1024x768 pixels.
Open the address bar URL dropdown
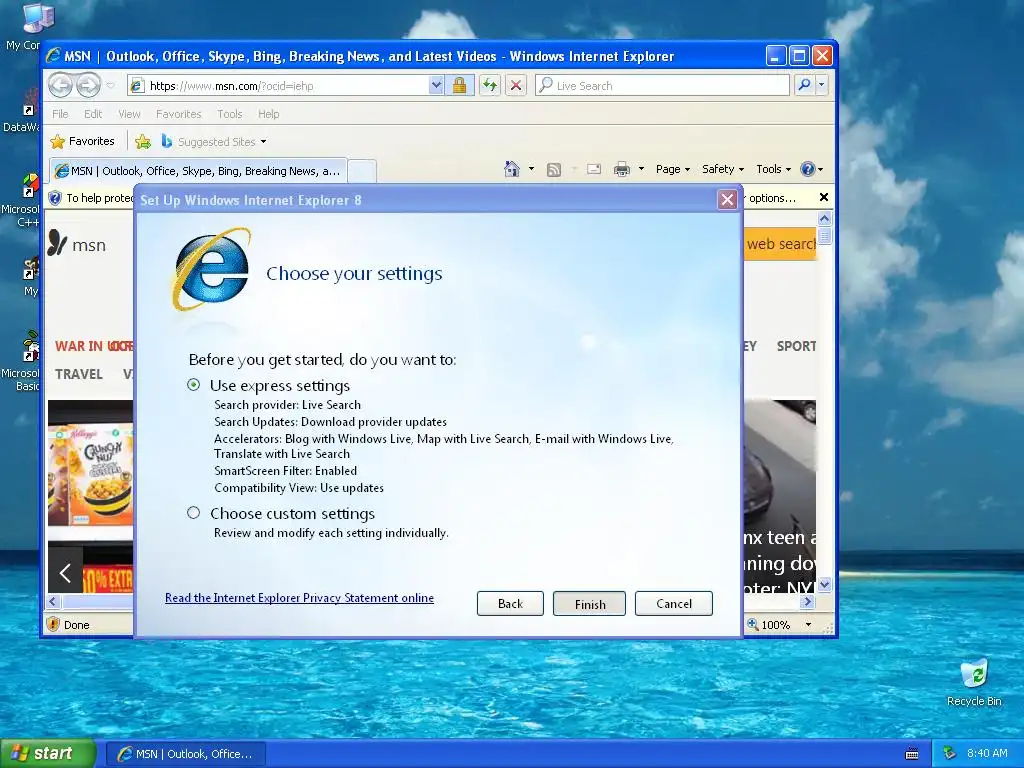click(x=436, y=85)
